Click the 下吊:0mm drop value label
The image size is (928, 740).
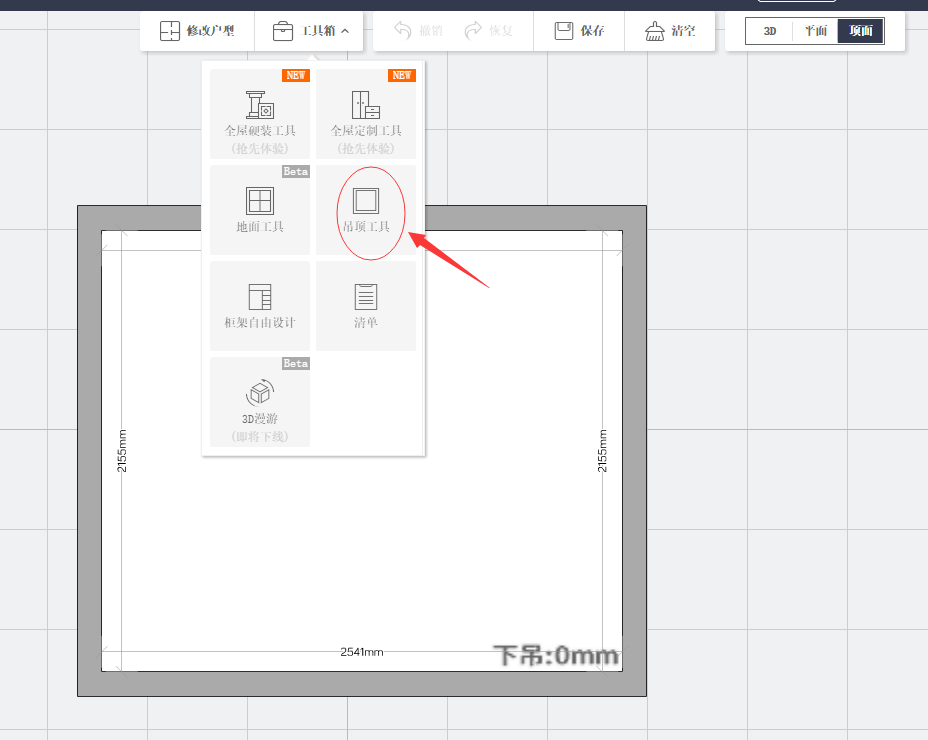coord(556,655)
